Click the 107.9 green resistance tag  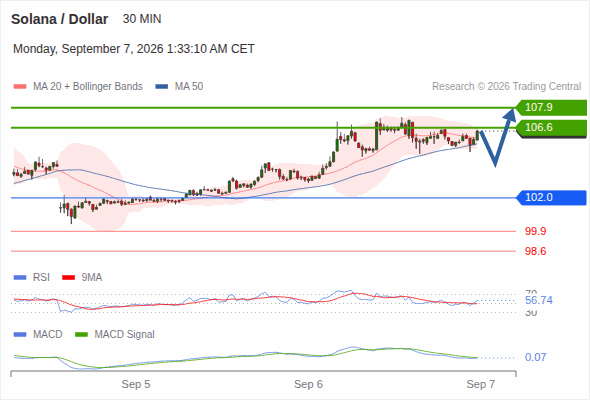coord(551,107)
